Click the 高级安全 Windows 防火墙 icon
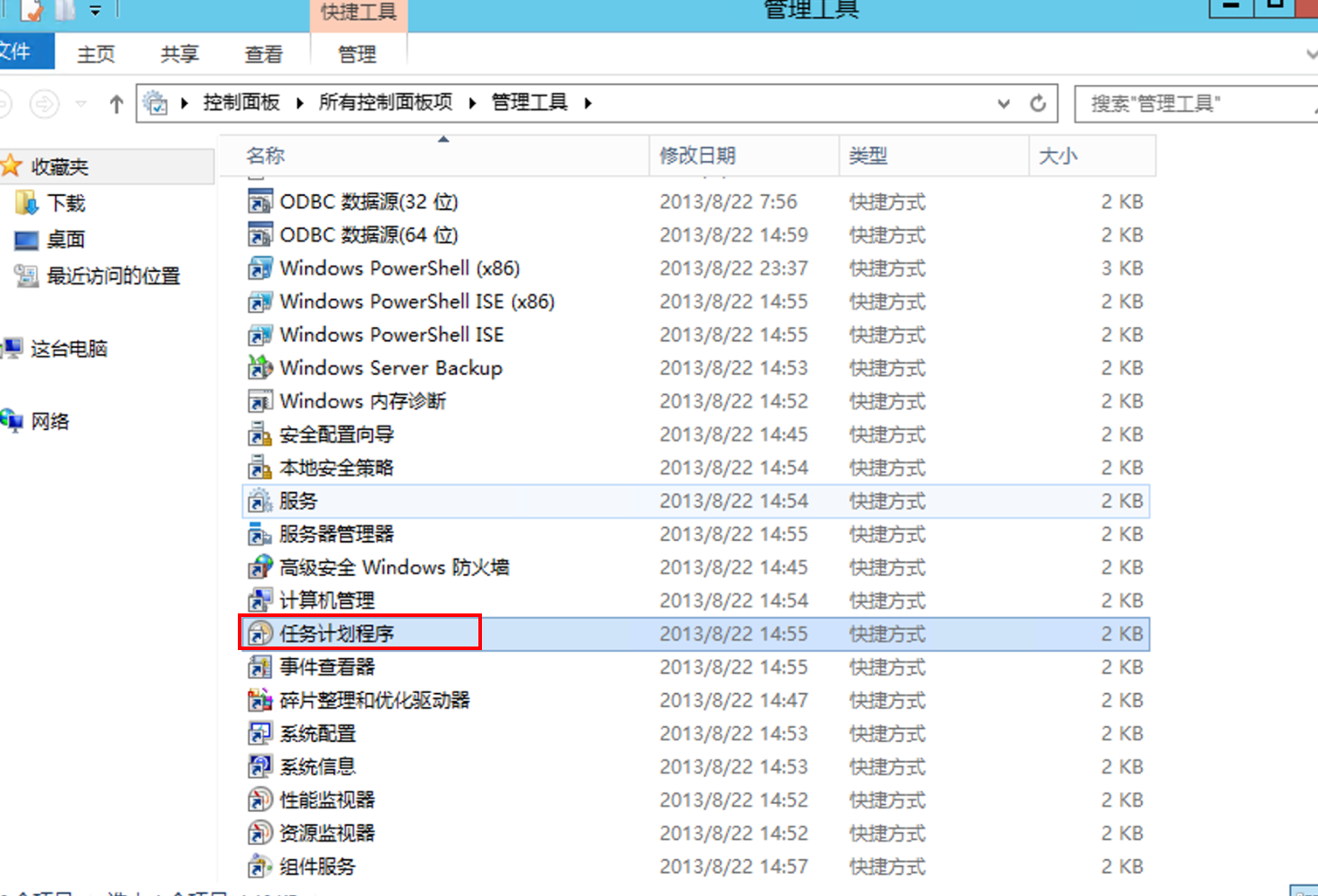Viewport: 1318px width, 896px height. 259,567
